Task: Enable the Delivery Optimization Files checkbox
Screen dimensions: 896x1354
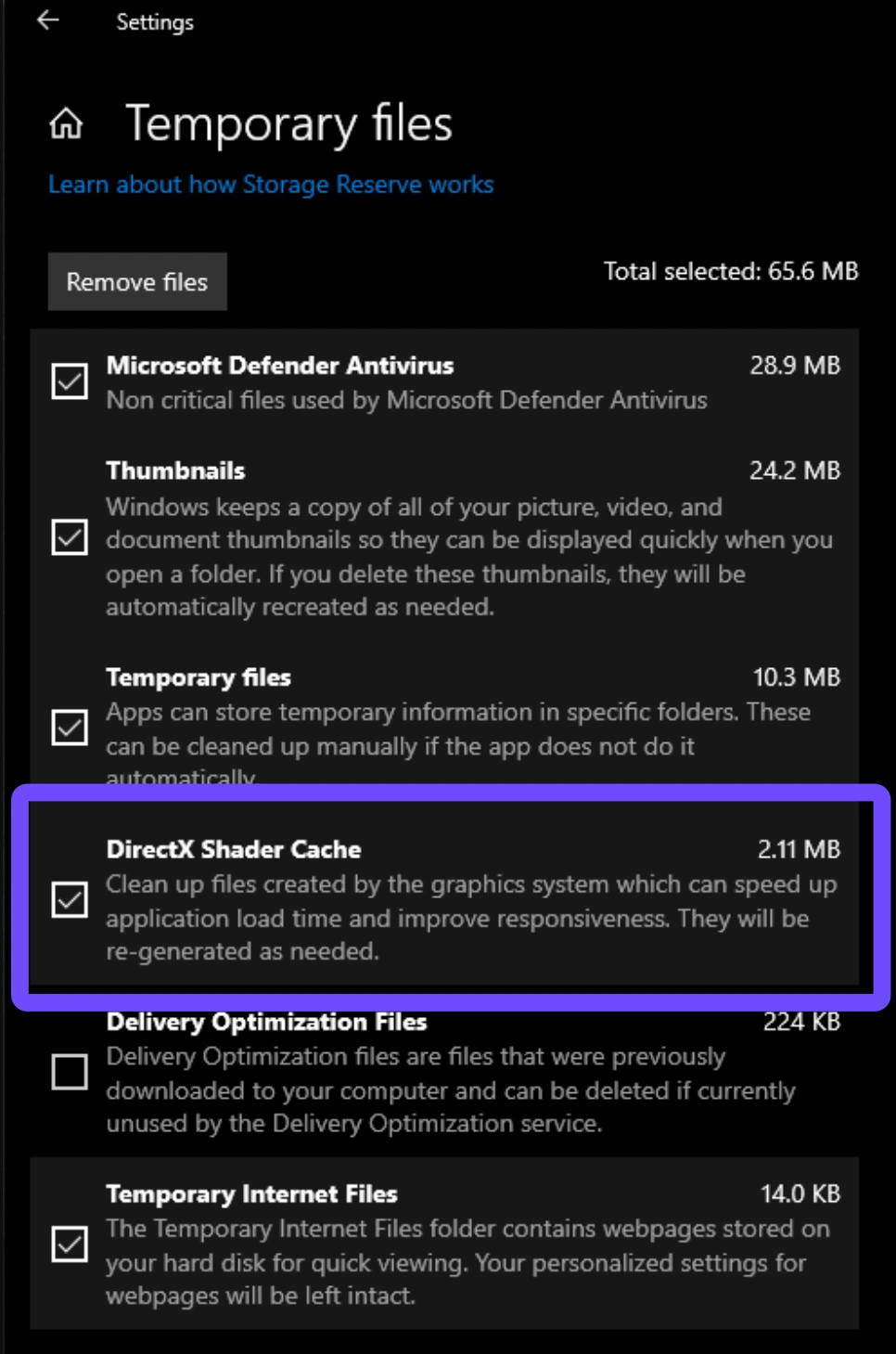Action: (x=70, y=1072)
